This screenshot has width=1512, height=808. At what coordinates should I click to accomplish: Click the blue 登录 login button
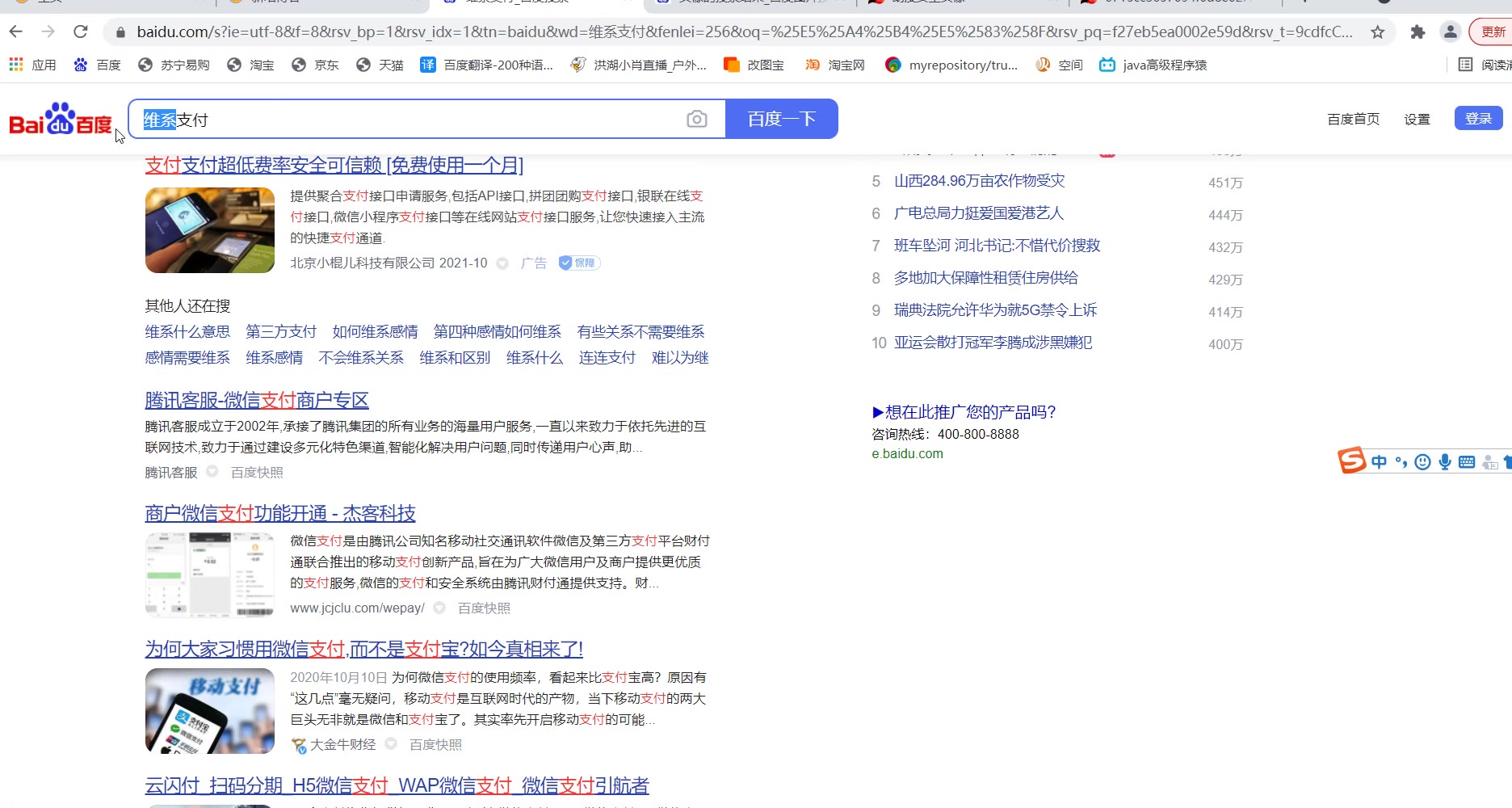pos(1478,118)
